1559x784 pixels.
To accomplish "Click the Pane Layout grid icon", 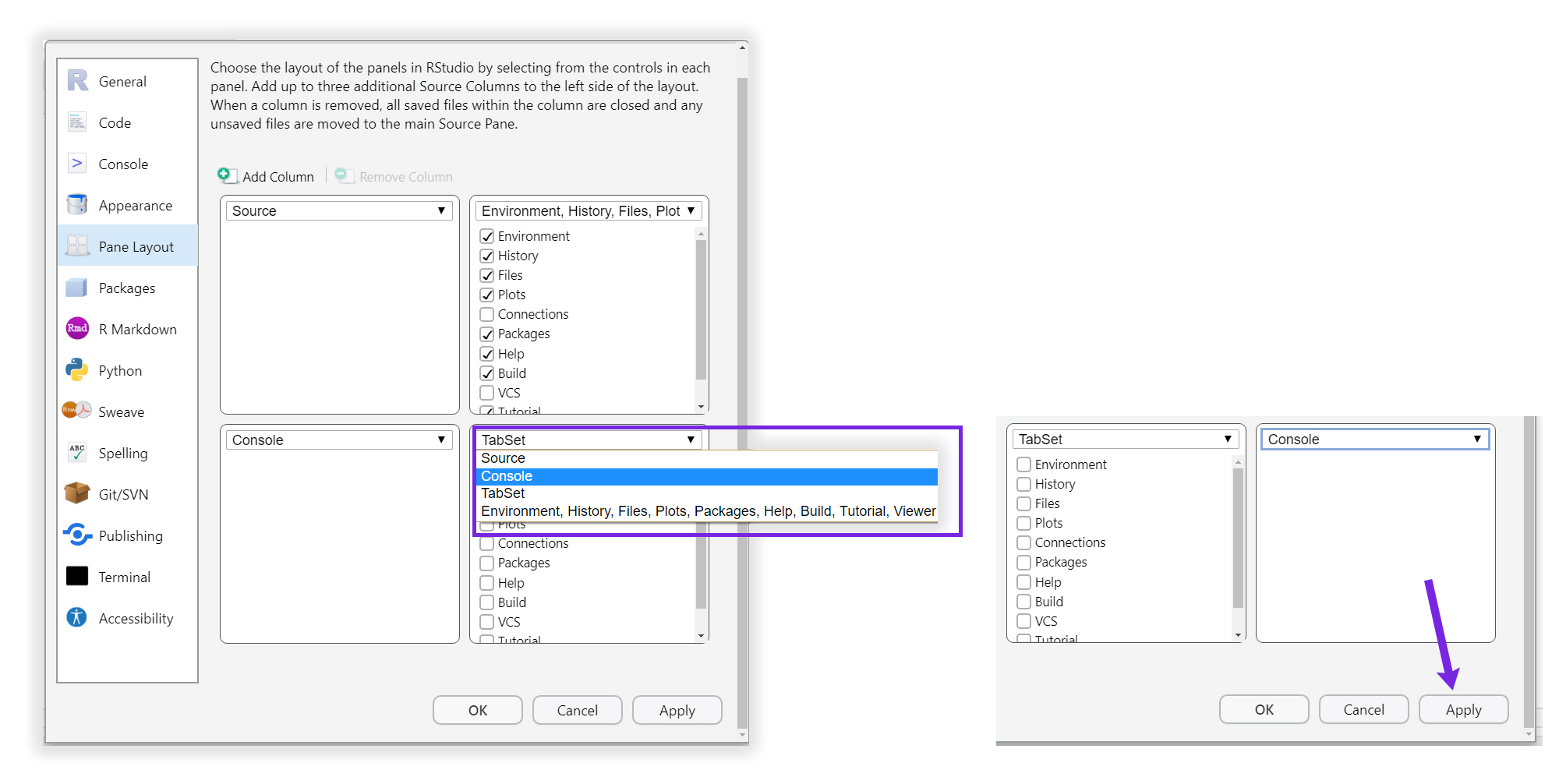I will [77, 245].
